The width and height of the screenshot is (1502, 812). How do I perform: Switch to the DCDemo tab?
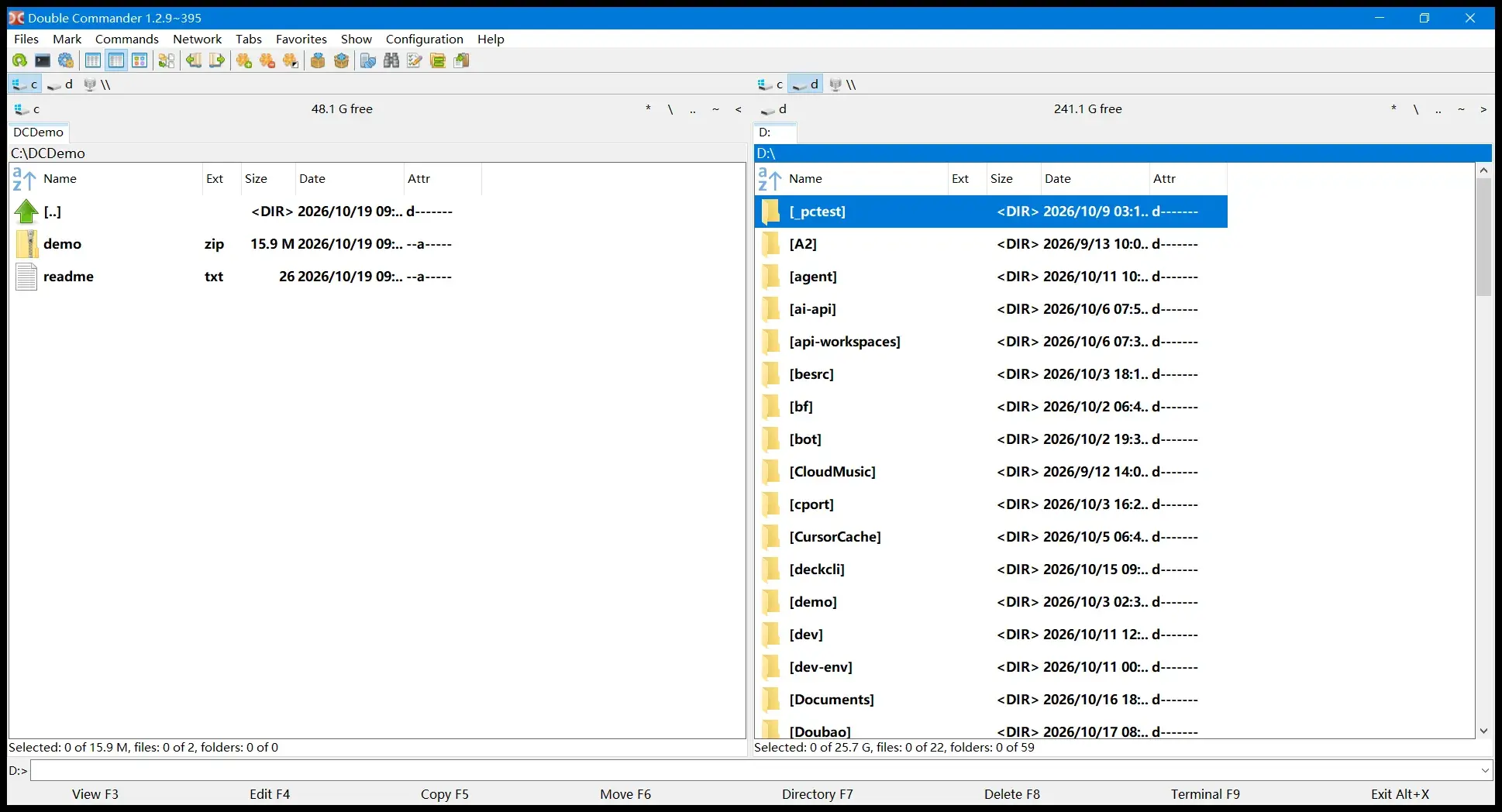pyautogui.click(x=39, y=132)
